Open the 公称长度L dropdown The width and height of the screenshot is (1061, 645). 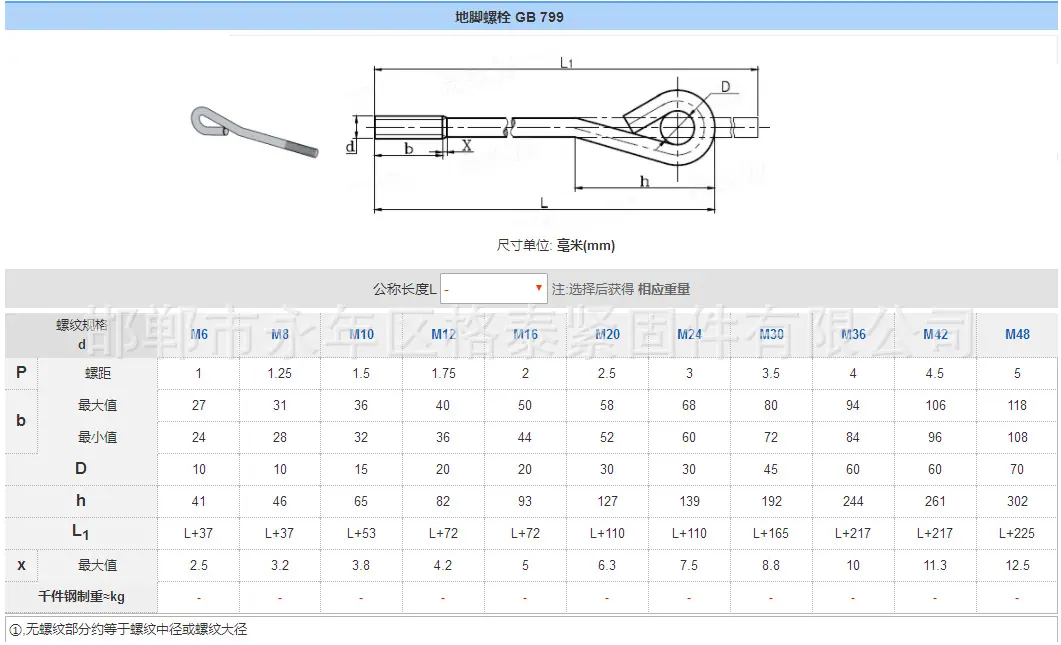pyautogui.click(x=493, y=289)
